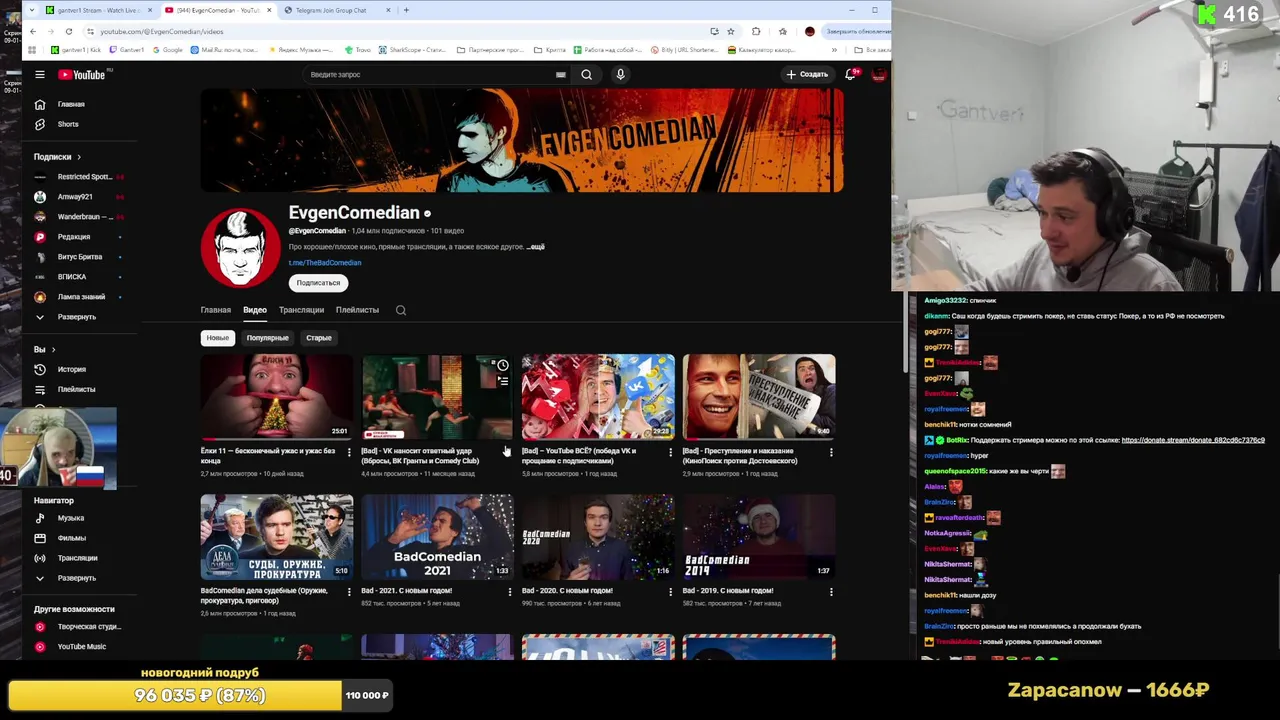Add VK video to queue

tap(503, 381)
